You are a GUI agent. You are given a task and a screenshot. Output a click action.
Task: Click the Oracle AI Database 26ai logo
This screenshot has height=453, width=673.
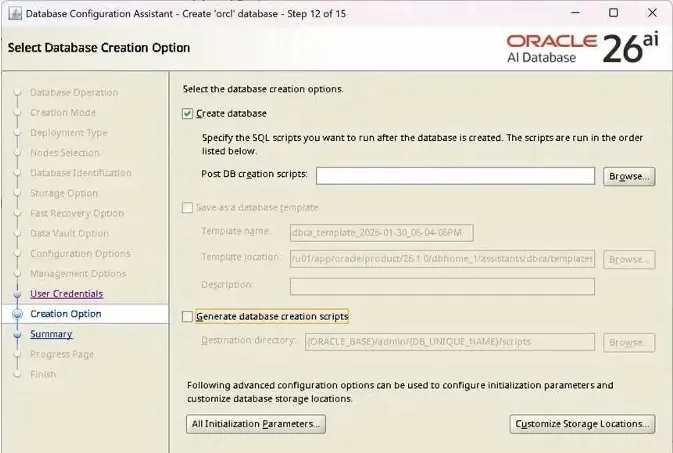tap(582, 48)
